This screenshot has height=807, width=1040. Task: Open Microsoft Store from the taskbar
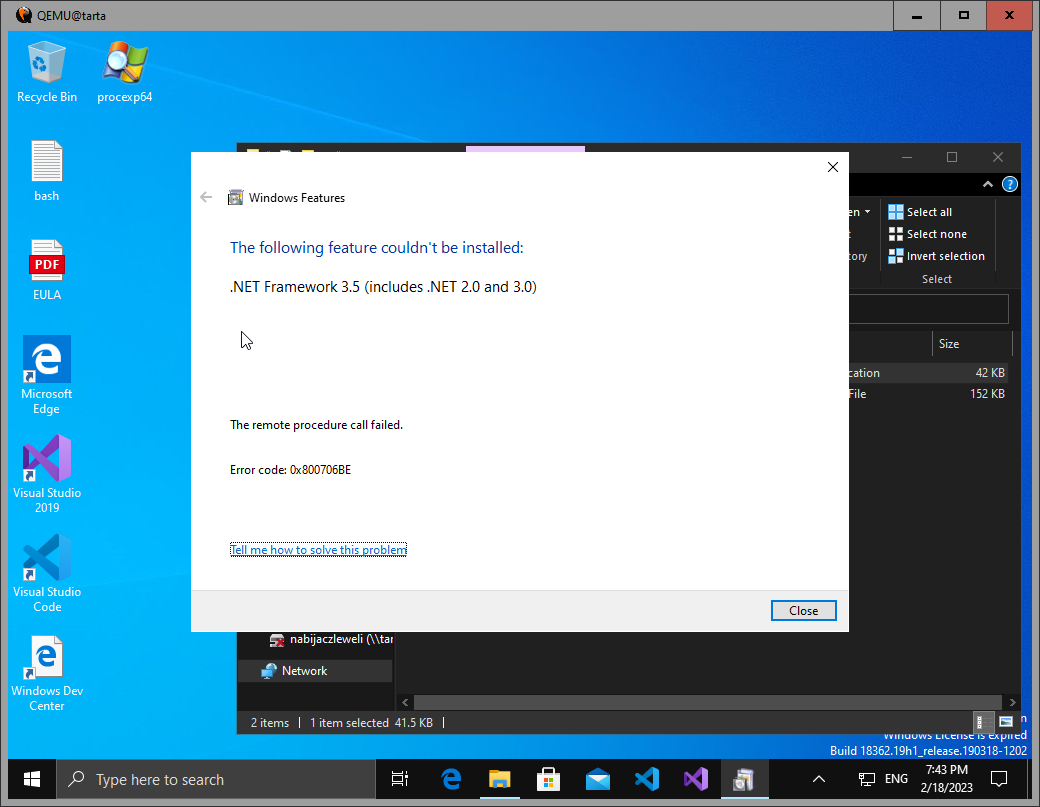tap(548, 779)
